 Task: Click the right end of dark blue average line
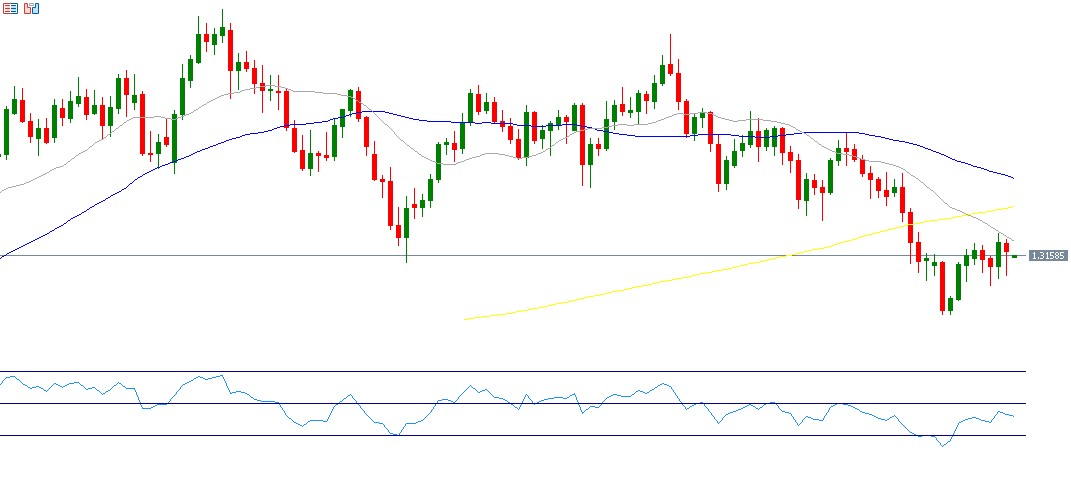coord(1013,177)
